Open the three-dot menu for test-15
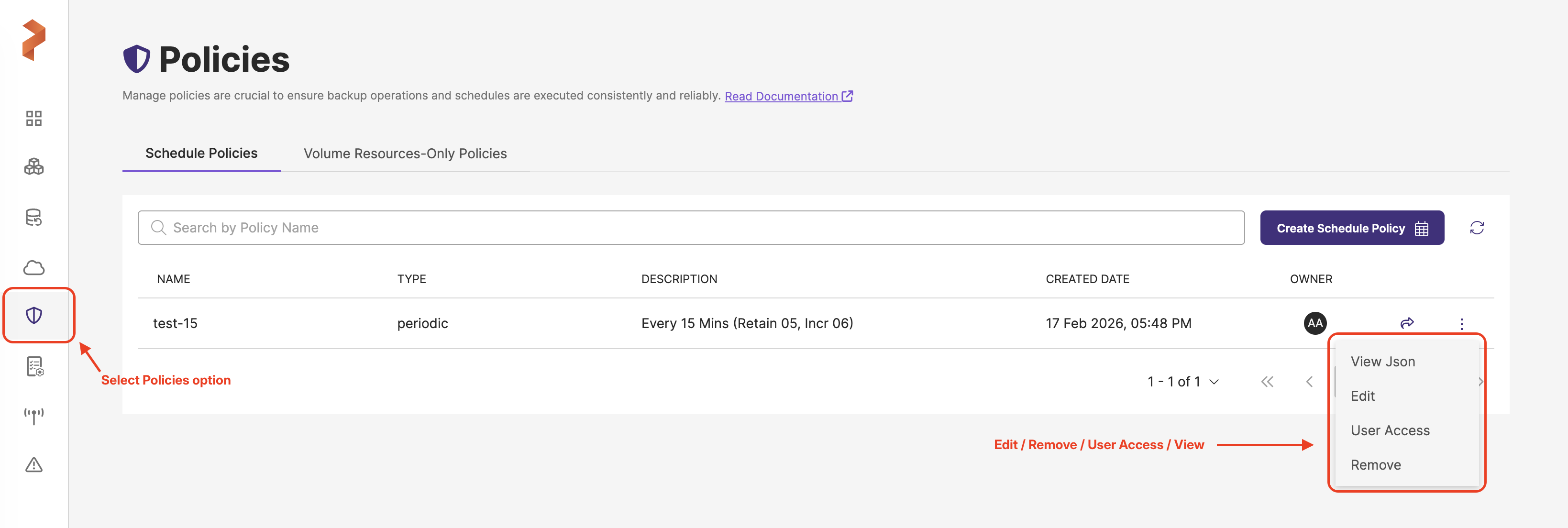The height and width of the screenshot is (528, 1568). pos(1461,324)
